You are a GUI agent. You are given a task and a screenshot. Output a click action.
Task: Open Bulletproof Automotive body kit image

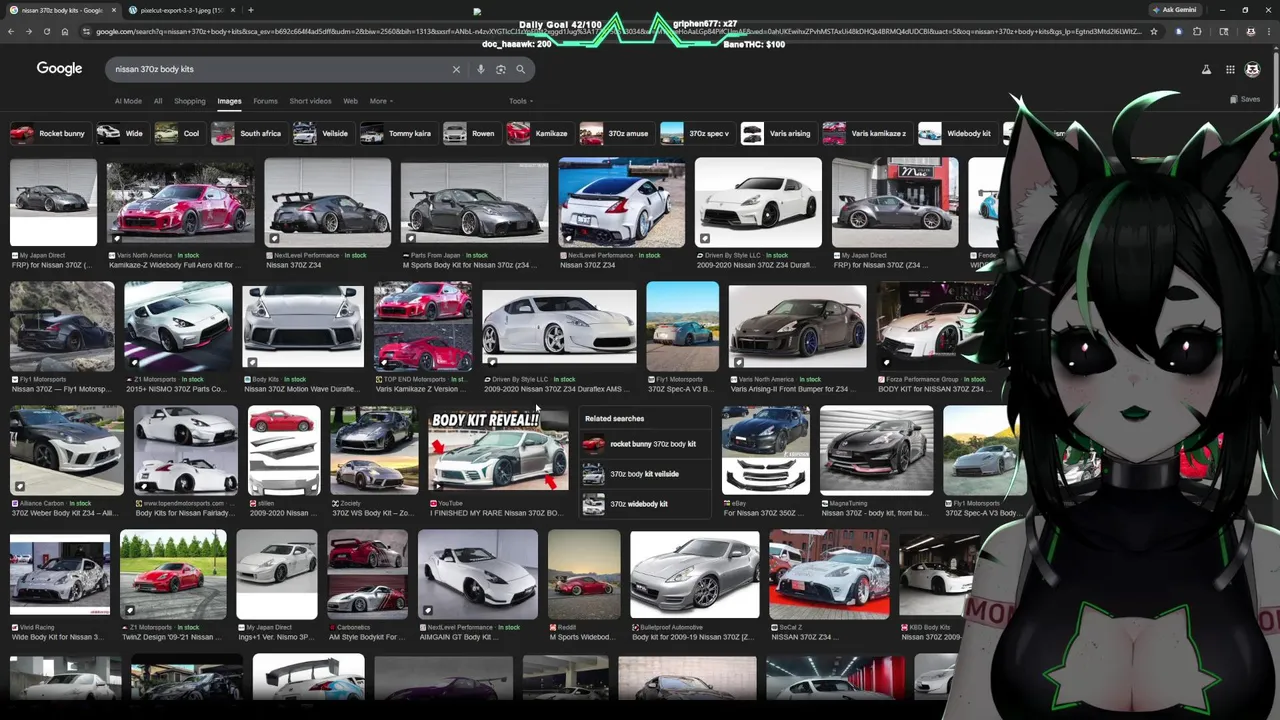point(694,575)
